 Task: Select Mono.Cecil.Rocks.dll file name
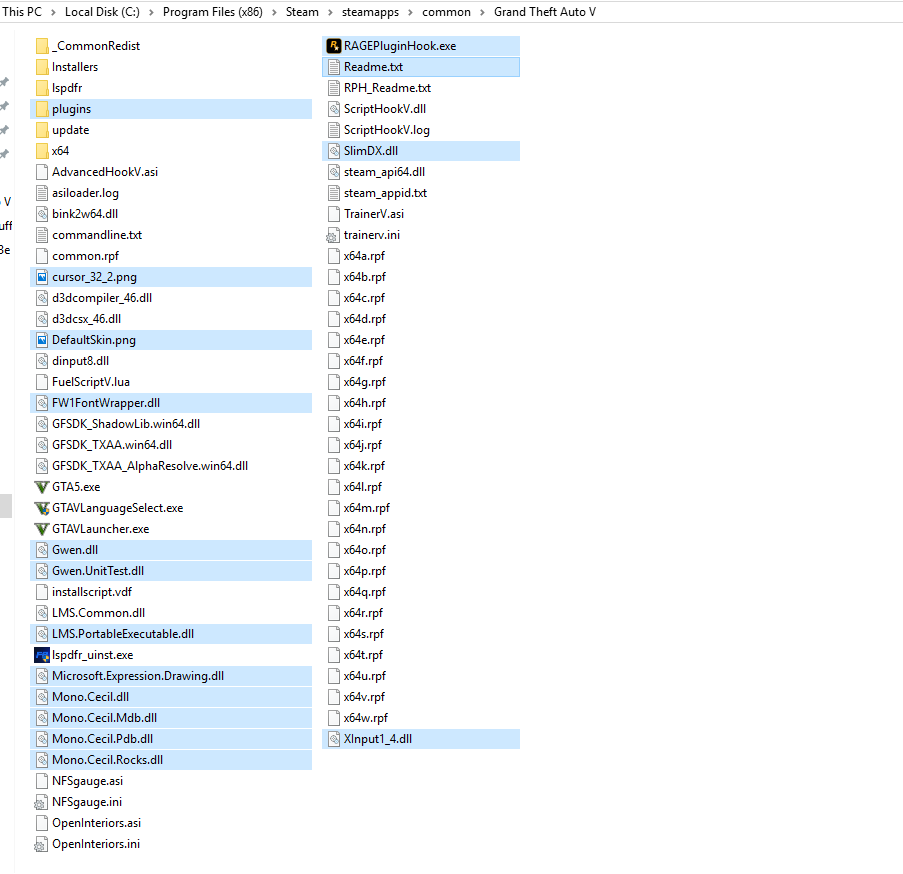coord(108,761)
